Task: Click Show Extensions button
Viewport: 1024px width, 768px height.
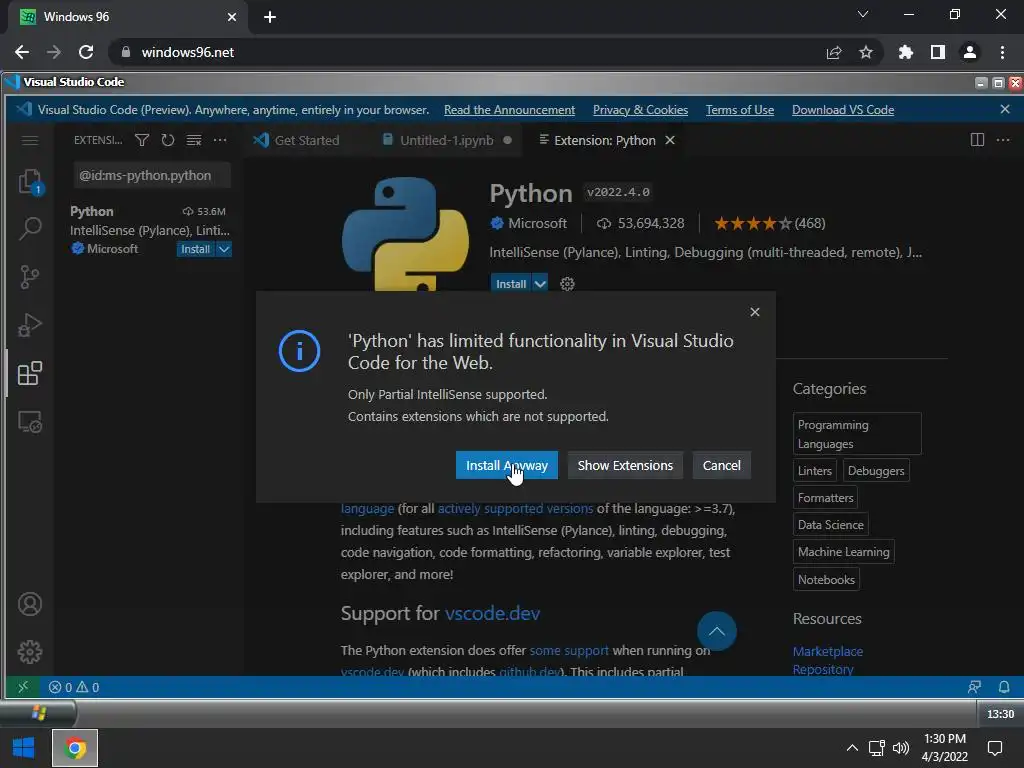Action: coord(625,465)
